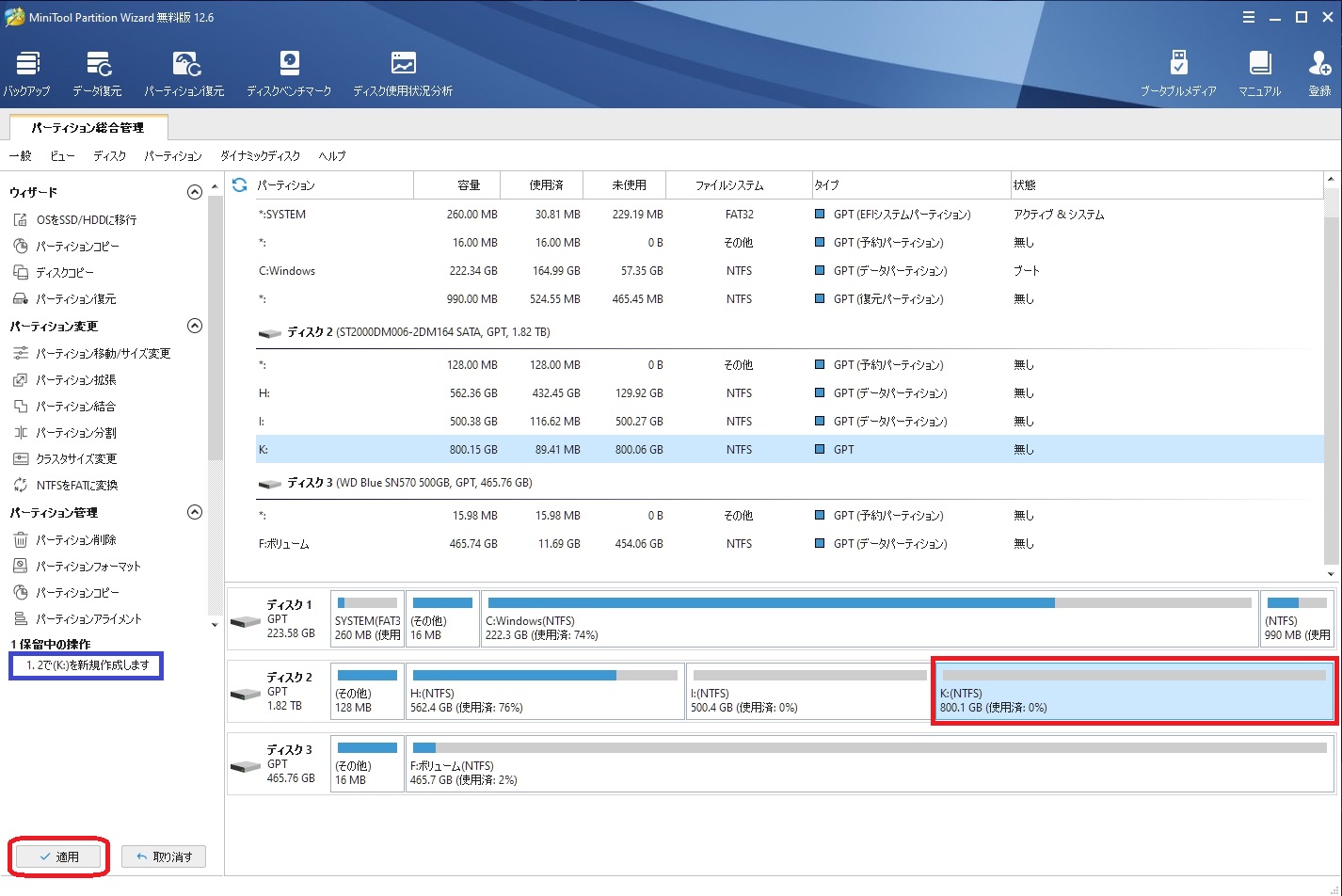This screenshot has height=896, width=1342.
Task: Click the 登録 register icon
Action: [x=1319, y=74]
